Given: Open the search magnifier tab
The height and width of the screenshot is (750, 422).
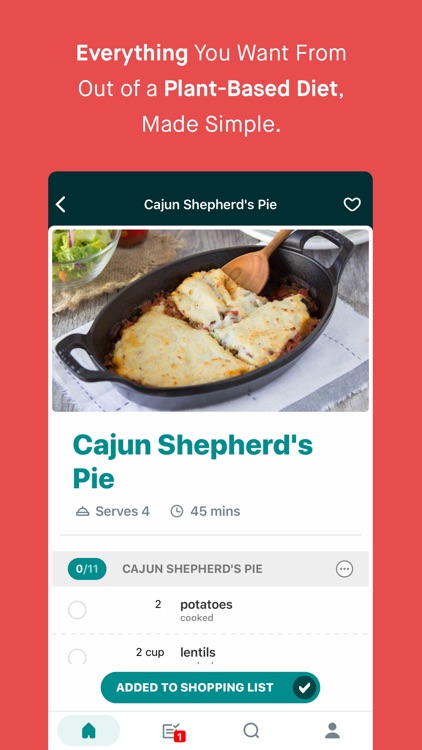Looking at the screenshot, I should 251,730.
